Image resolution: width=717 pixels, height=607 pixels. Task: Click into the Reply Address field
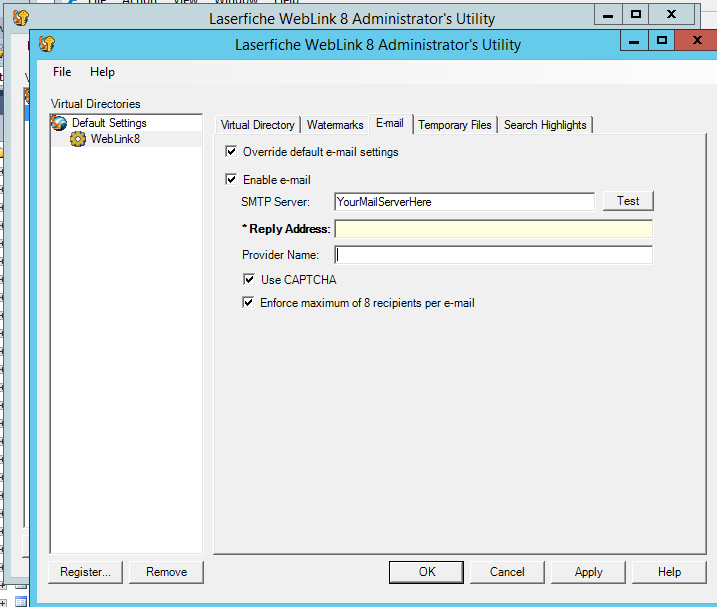tap(493, 229)
